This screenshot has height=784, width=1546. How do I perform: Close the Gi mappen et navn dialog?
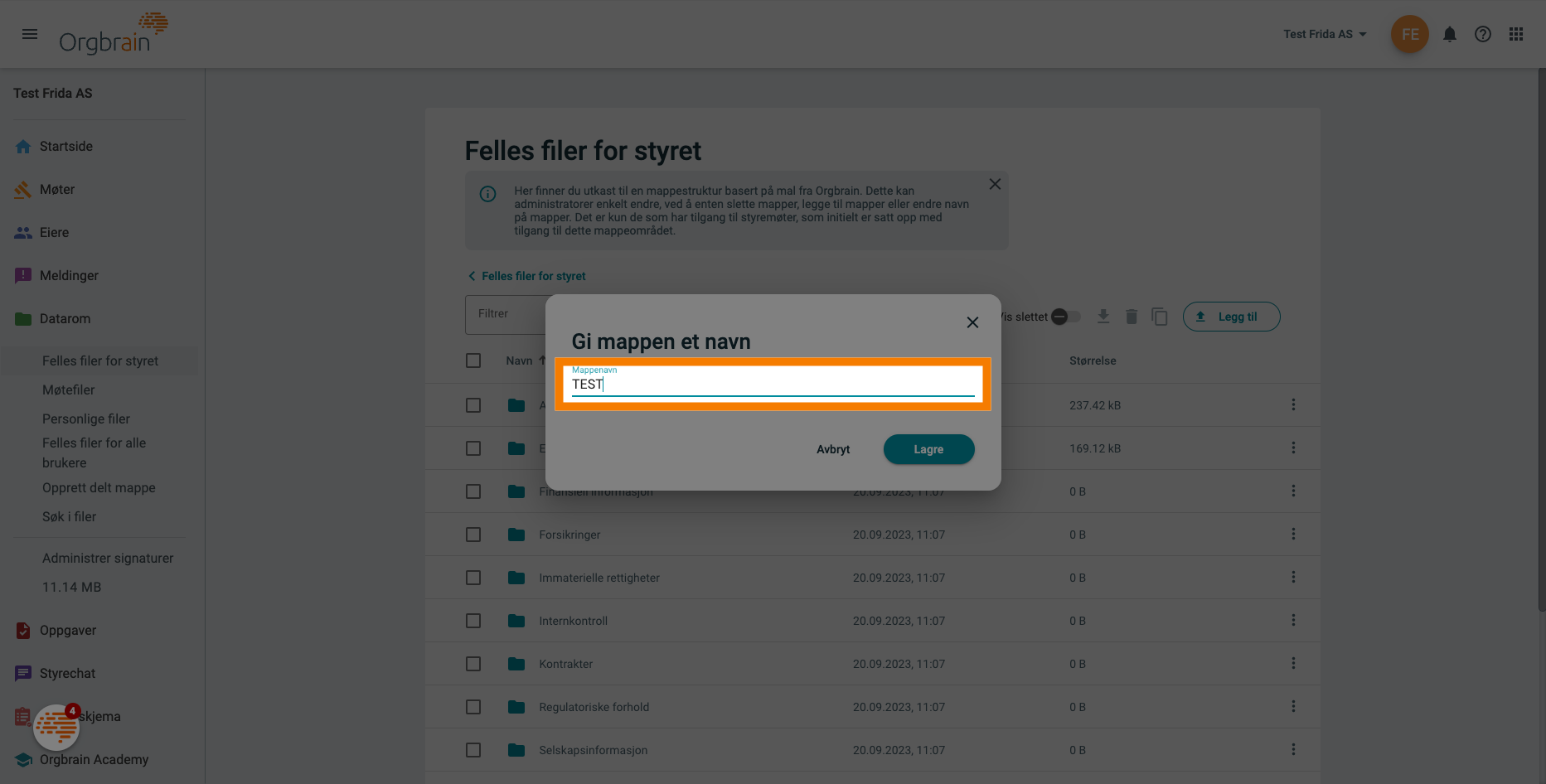tap(972, 322)
